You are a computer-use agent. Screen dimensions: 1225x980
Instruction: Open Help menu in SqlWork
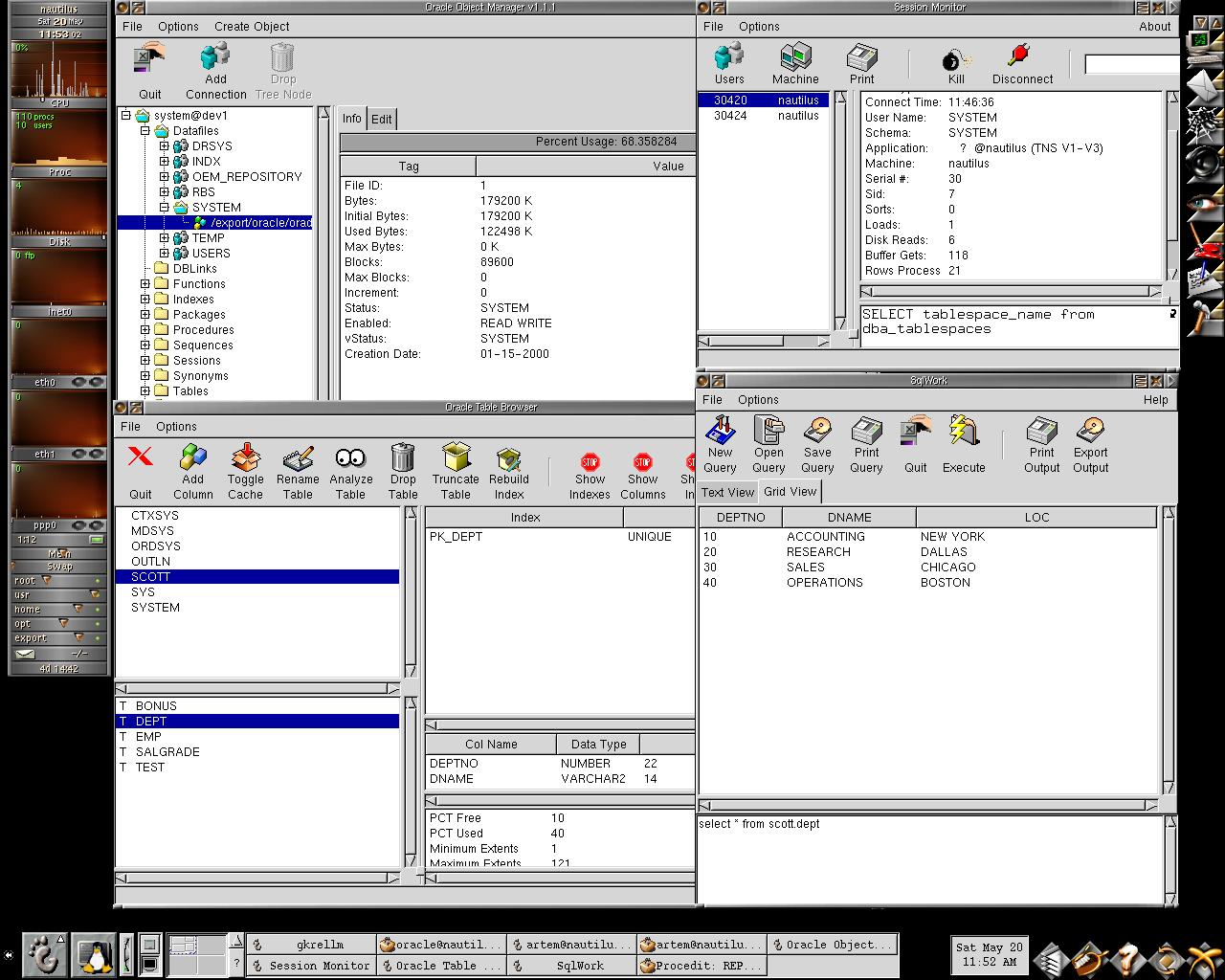coord(1155,400)
